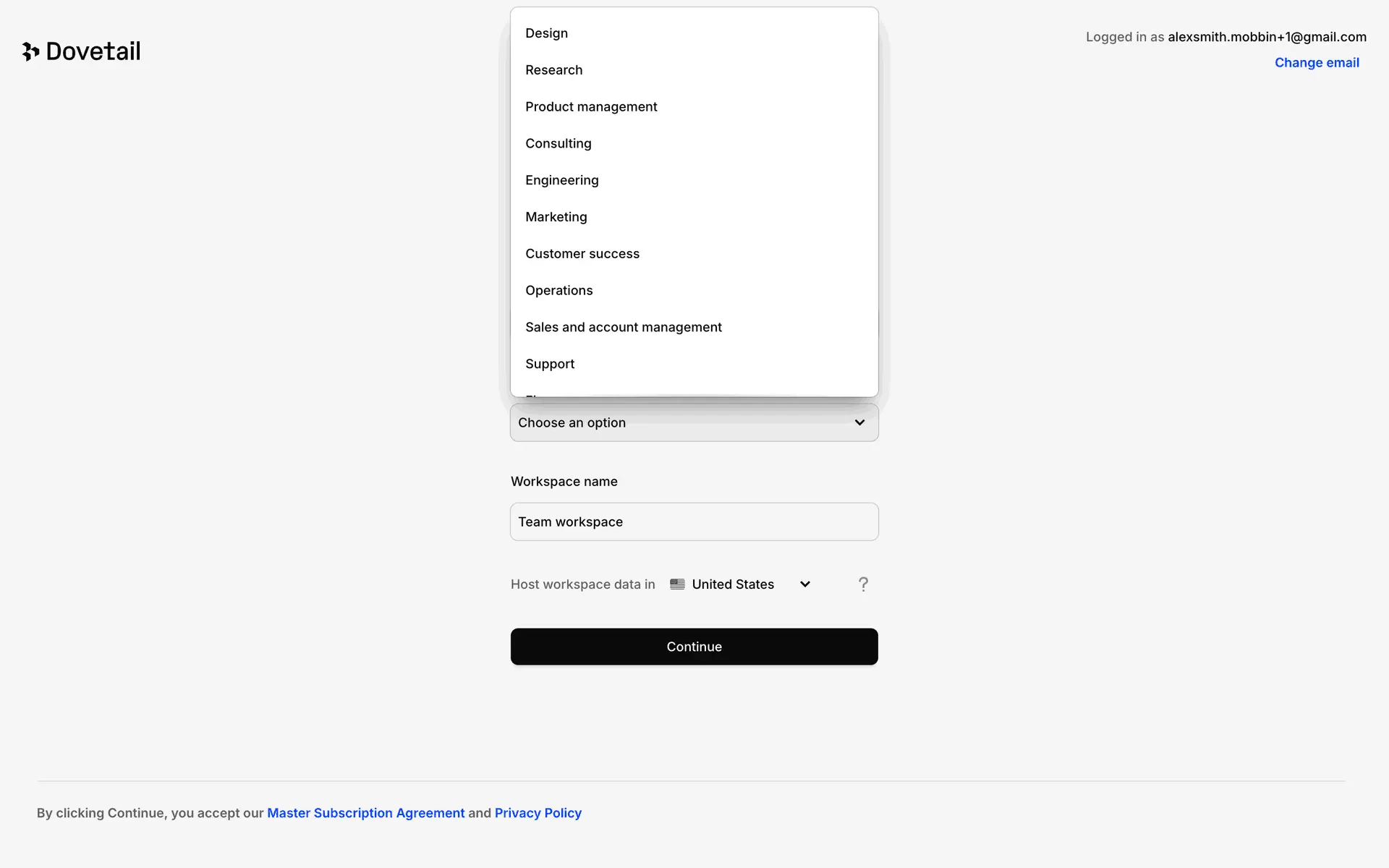Choose the Research option
The height and width of the screenshot is (868, 1389).
click(x=554, y=70)
